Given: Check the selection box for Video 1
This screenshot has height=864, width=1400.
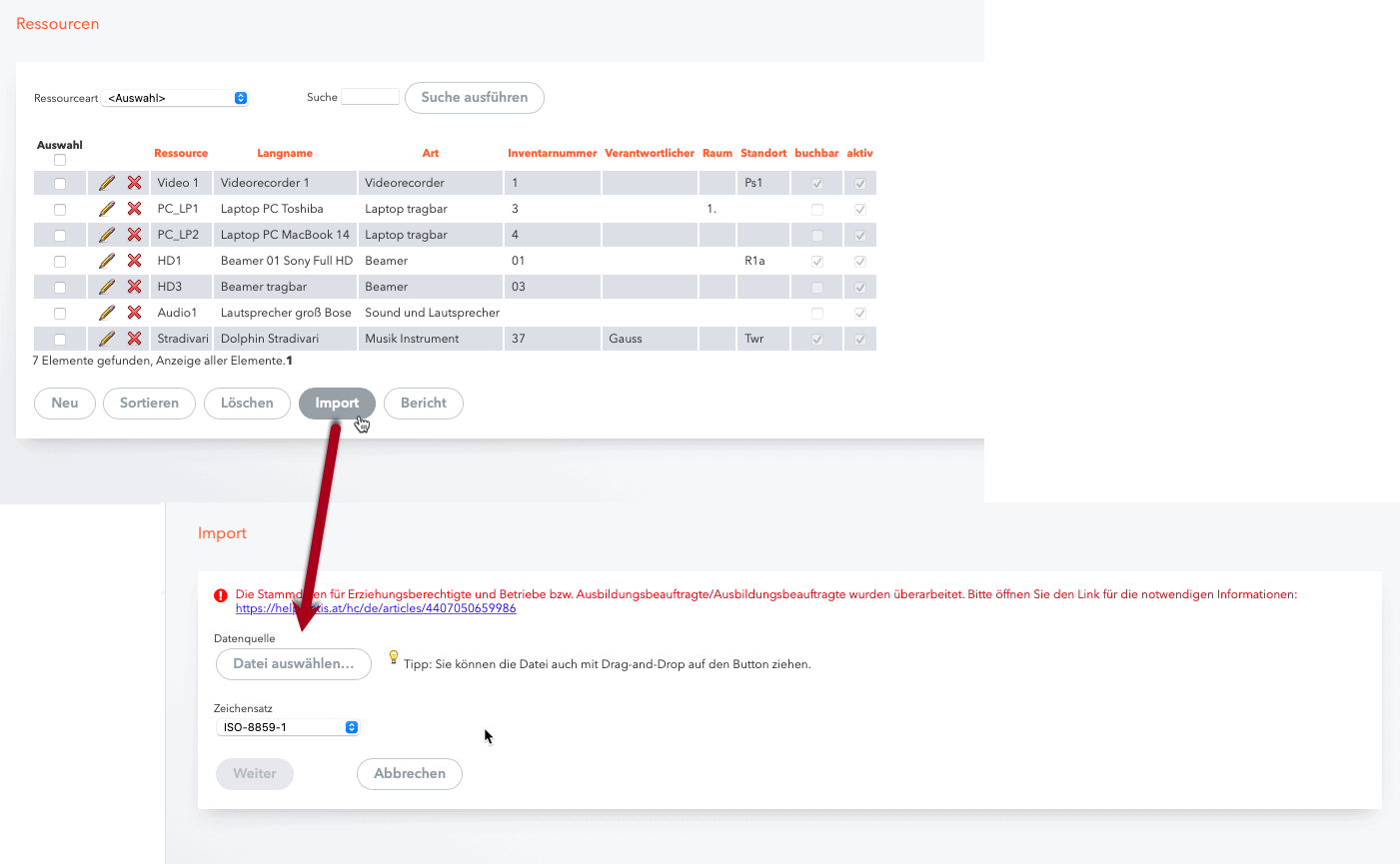Looking at the screenshot, I should coord(60,184).
